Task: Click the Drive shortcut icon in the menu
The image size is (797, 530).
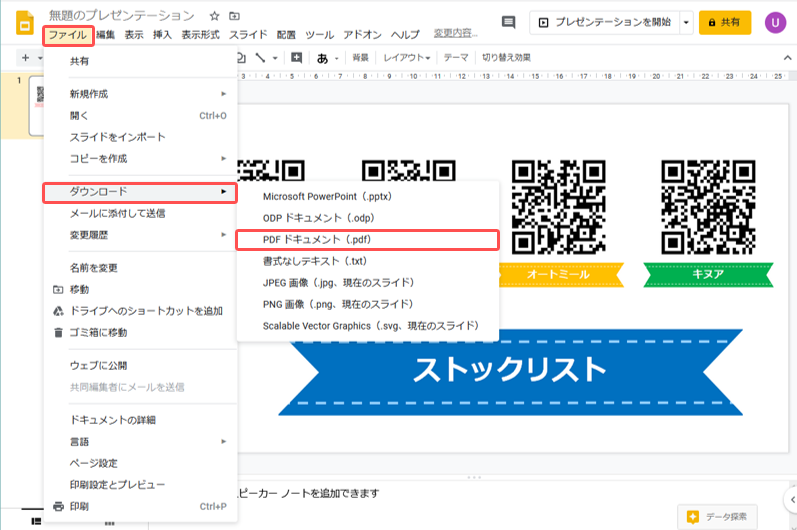Action: click(x=58, y=311)
